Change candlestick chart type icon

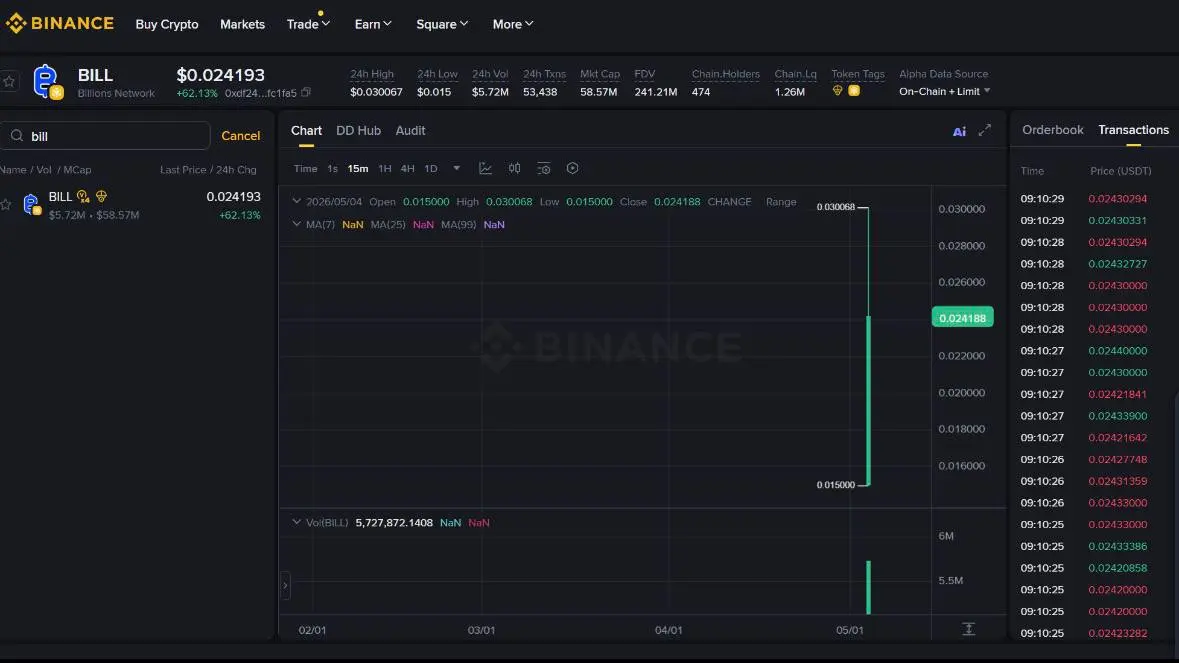click(x=514, y=168)
